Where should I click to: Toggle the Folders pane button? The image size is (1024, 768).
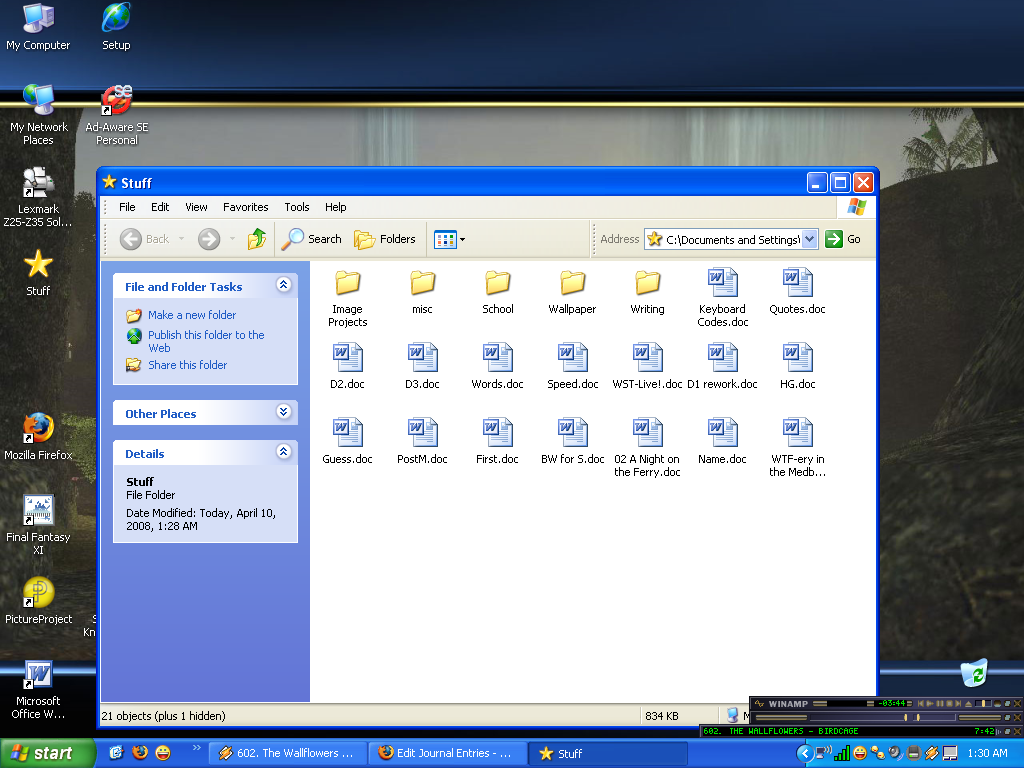(385, 239)
